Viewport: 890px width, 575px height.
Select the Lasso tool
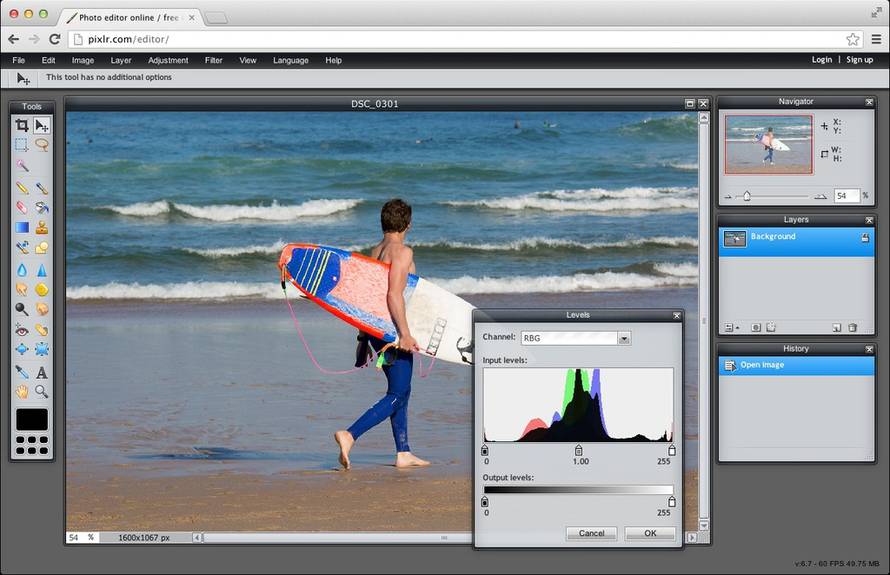[42, 144]
